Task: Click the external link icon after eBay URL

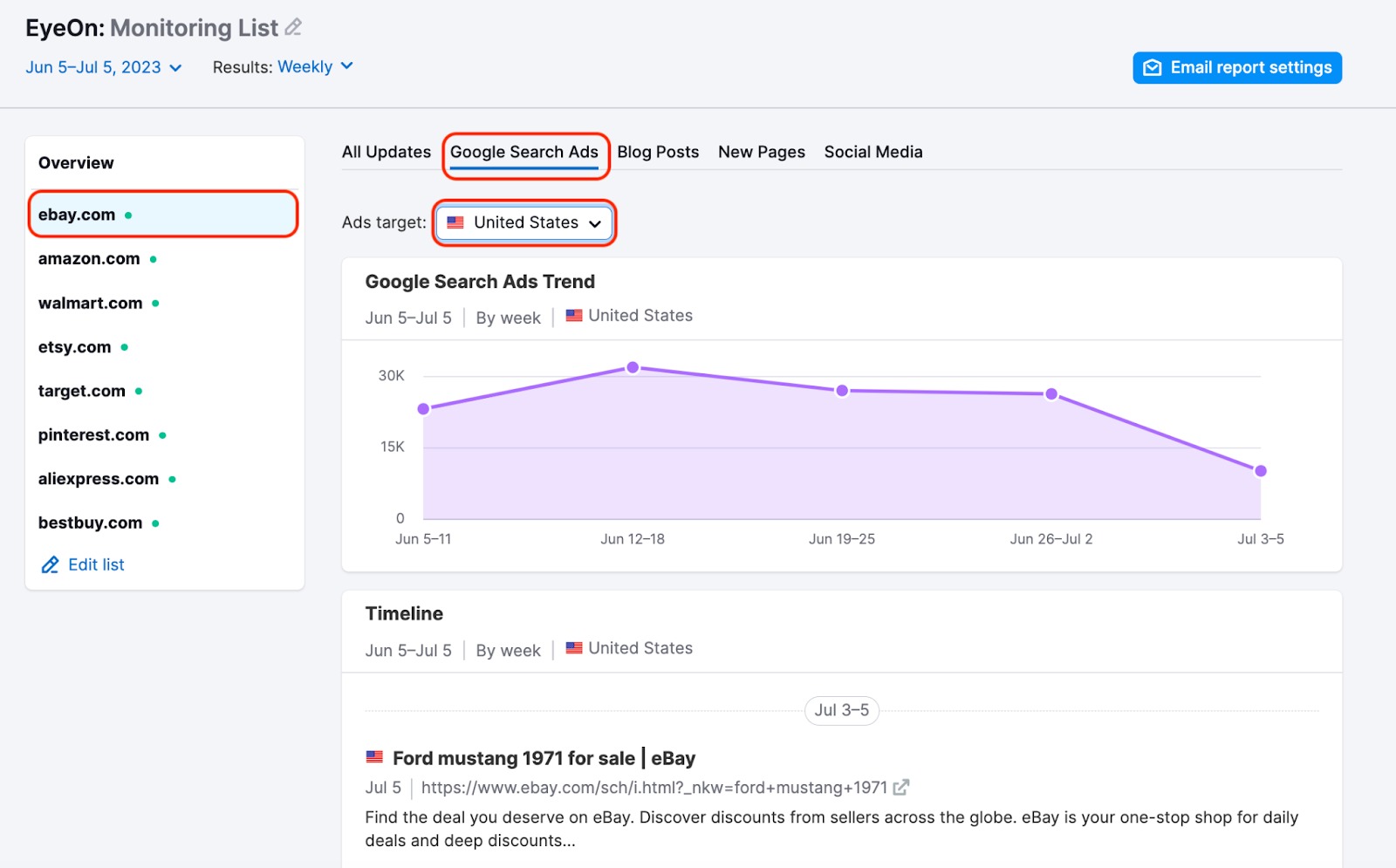Action: (901, 788)
